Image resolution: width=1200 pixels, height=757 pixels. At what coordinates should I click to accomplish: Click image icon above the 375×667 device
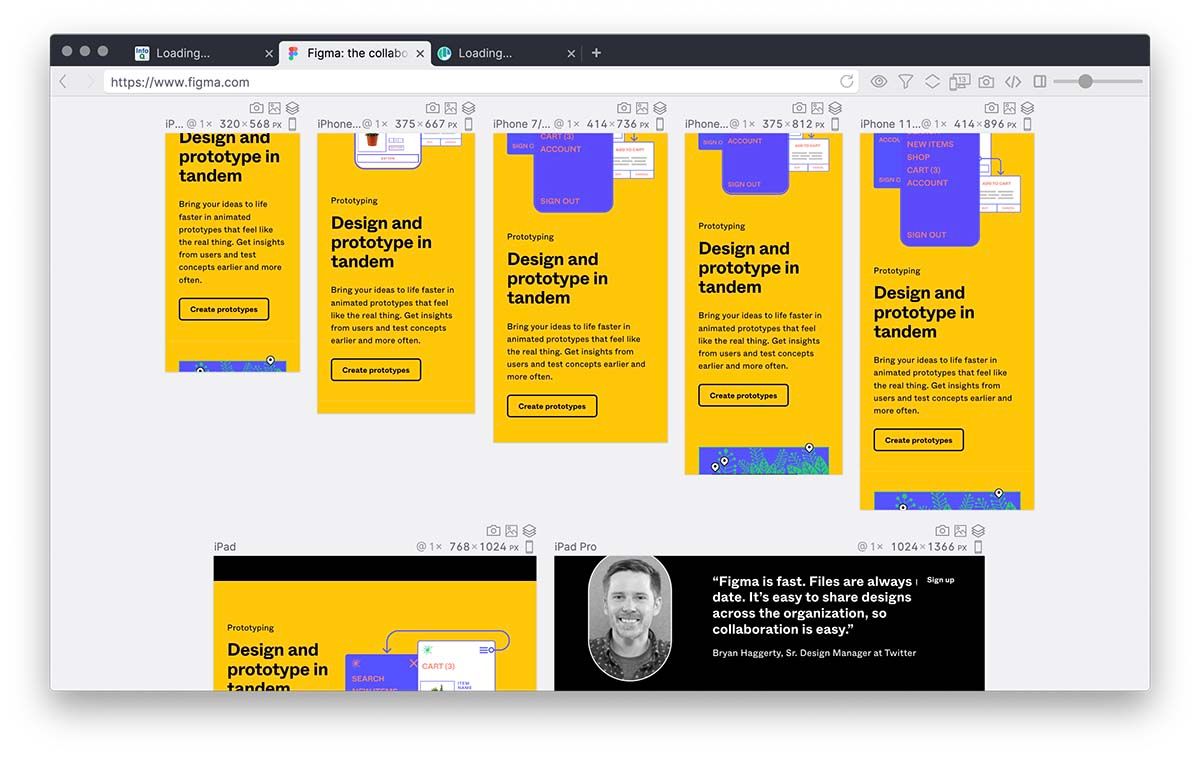(x=450, y=108)
